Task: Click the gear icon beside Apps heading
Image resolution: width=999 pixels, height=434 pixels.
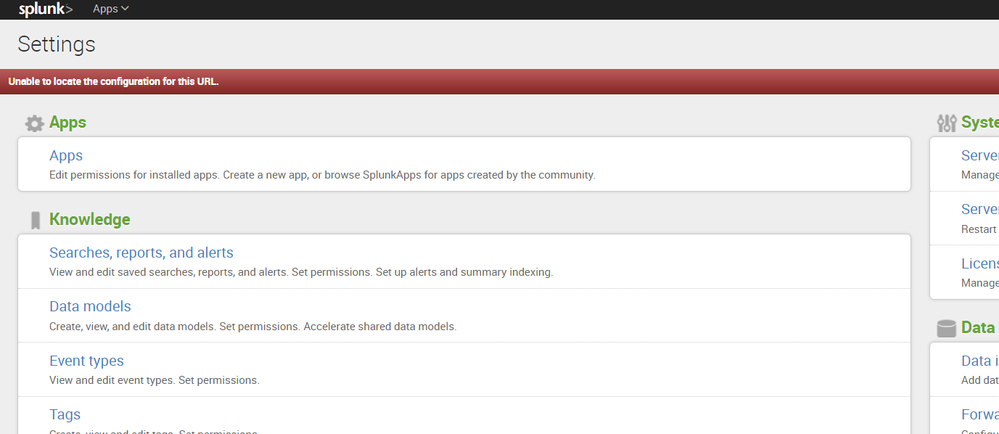Action: click(35, 123)
